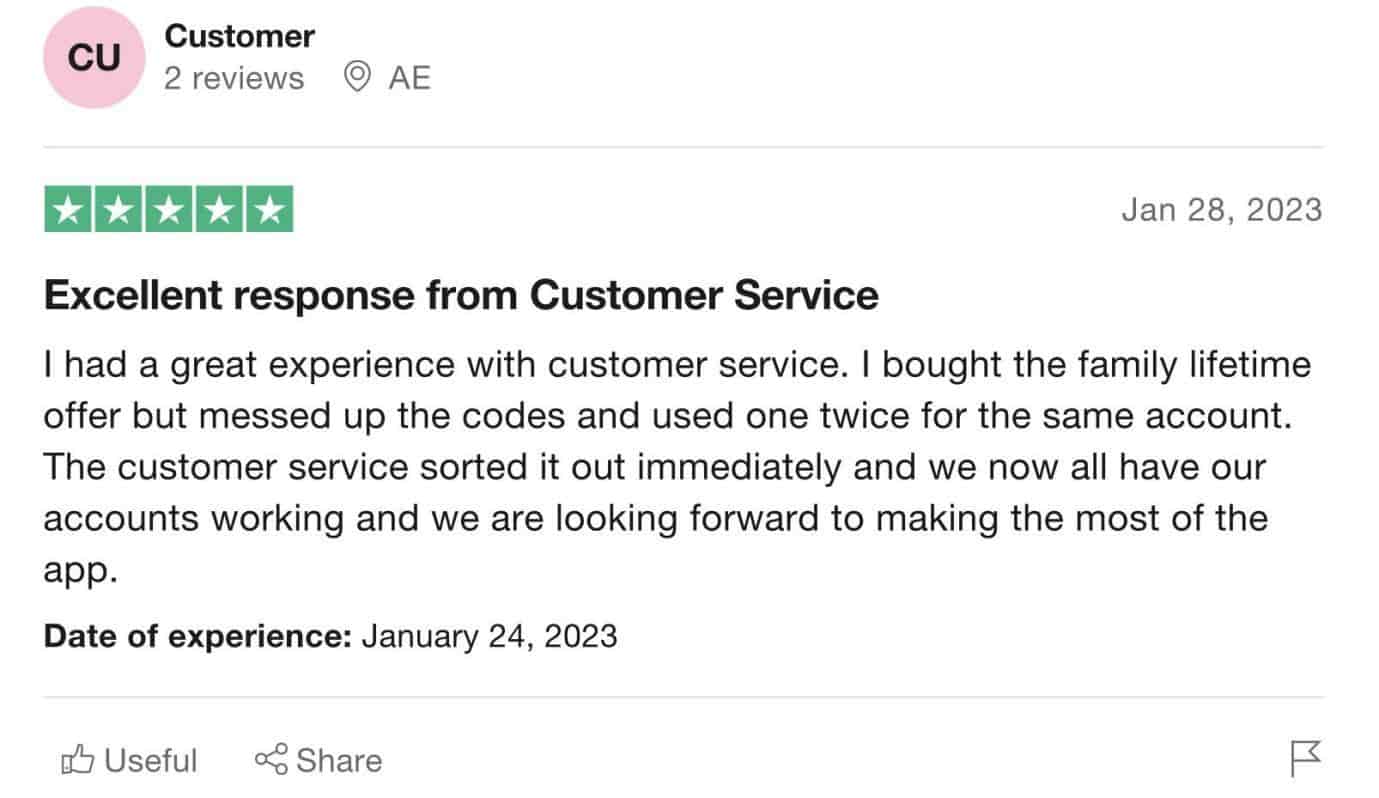Click the location pin icon beside AE
The width and height of the screenshot is (1379, 798).
click(357, 78)
